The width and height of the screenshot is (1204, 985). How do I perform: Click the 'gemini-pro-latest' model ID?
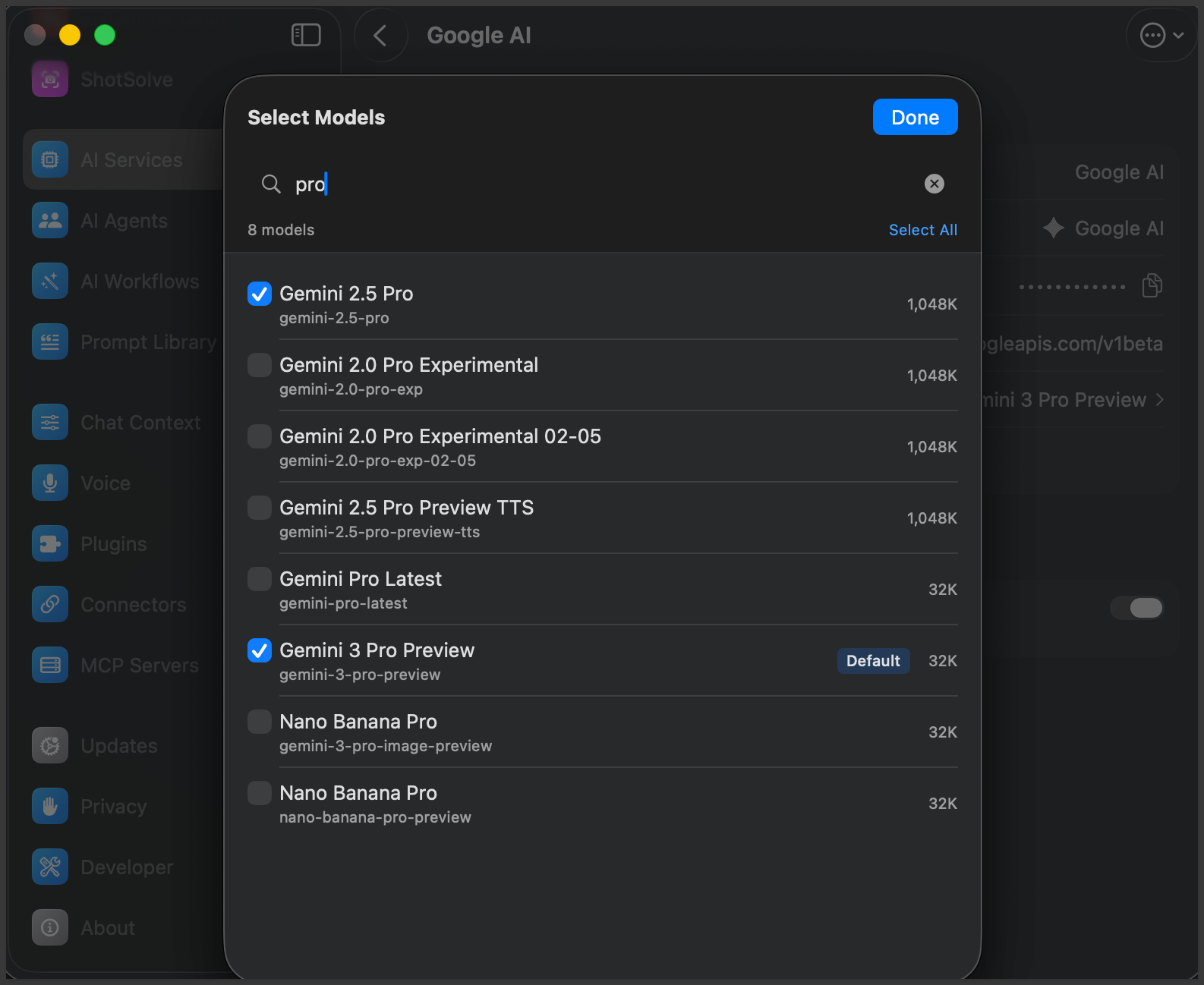pyautogui.click(x=343, y=603)
